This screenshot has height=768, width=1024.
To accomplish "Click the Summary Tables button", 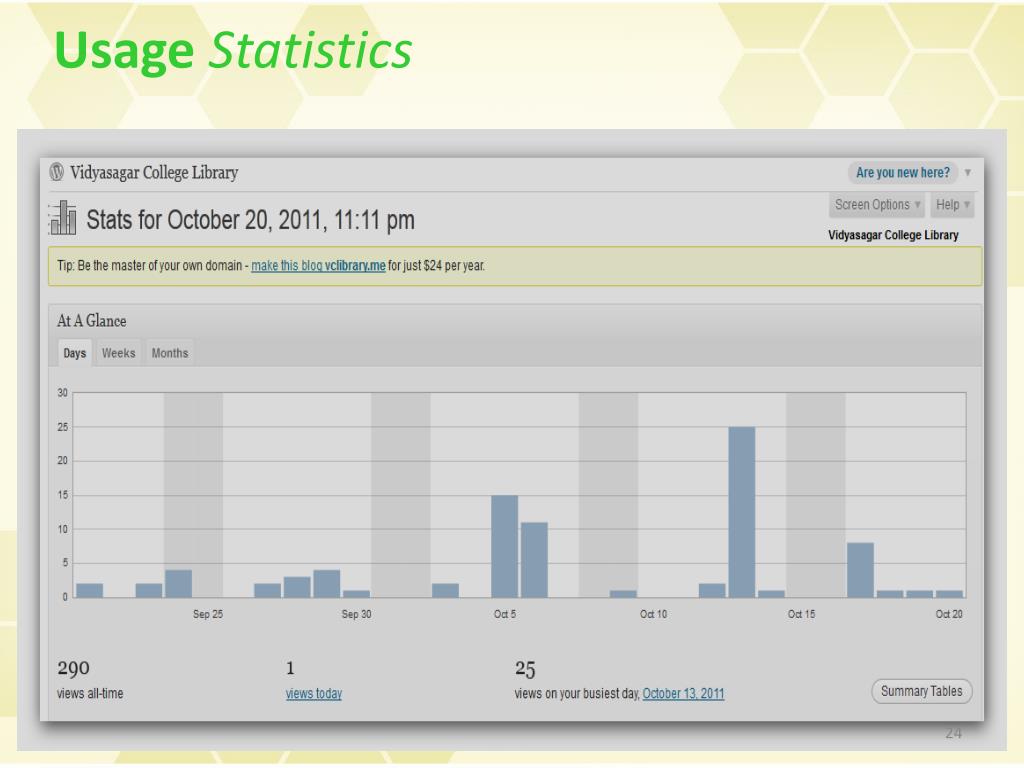I will coord(921,692).
